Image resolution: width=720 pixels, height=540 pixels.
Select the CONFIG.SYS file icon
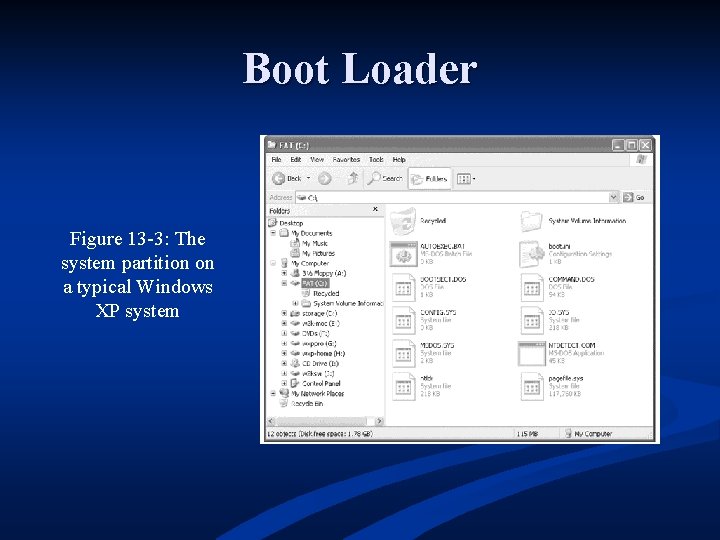tap(404, 321)
